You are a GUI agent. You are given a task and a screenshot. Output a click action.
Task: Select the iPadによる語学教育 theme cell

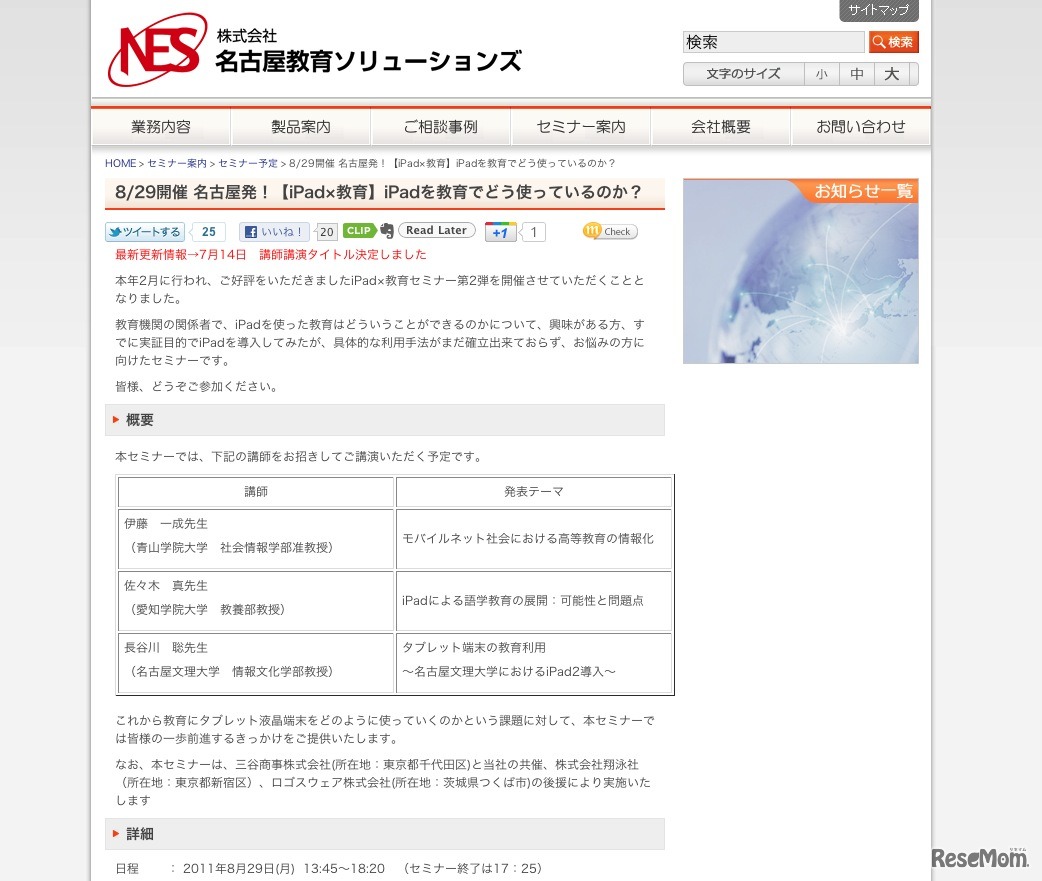pos(534,601)
